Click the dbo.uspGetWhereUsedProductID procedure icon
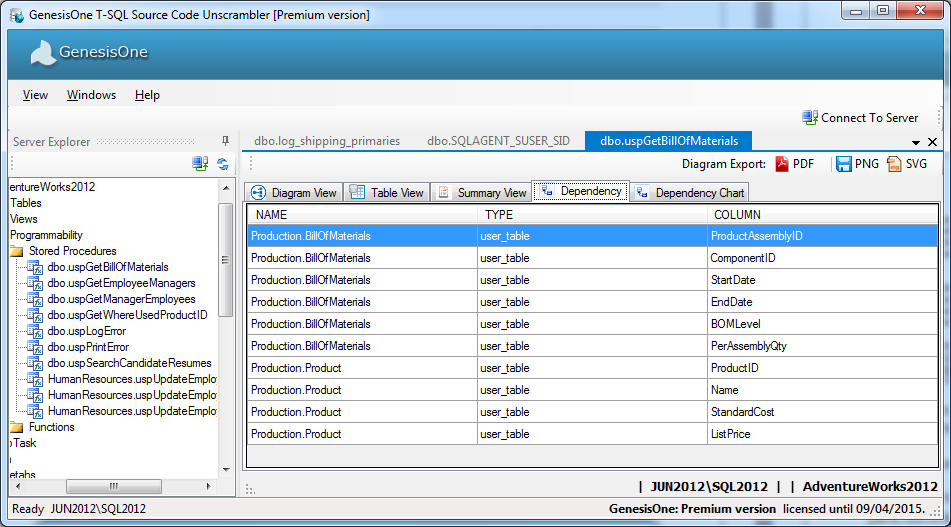This screenshot has width=951, height=527. click(x=35, y=315)
